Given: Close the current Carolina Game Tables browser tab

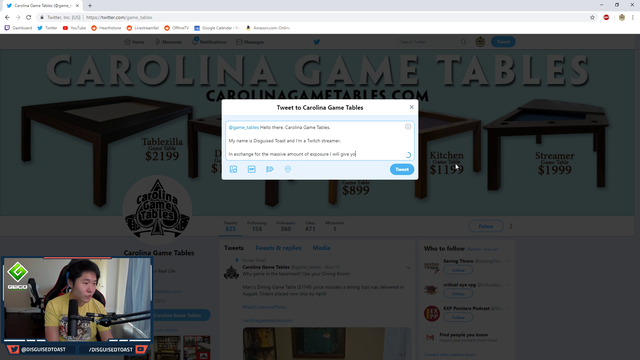Looking at the screenshot, I should pos(77,6).
